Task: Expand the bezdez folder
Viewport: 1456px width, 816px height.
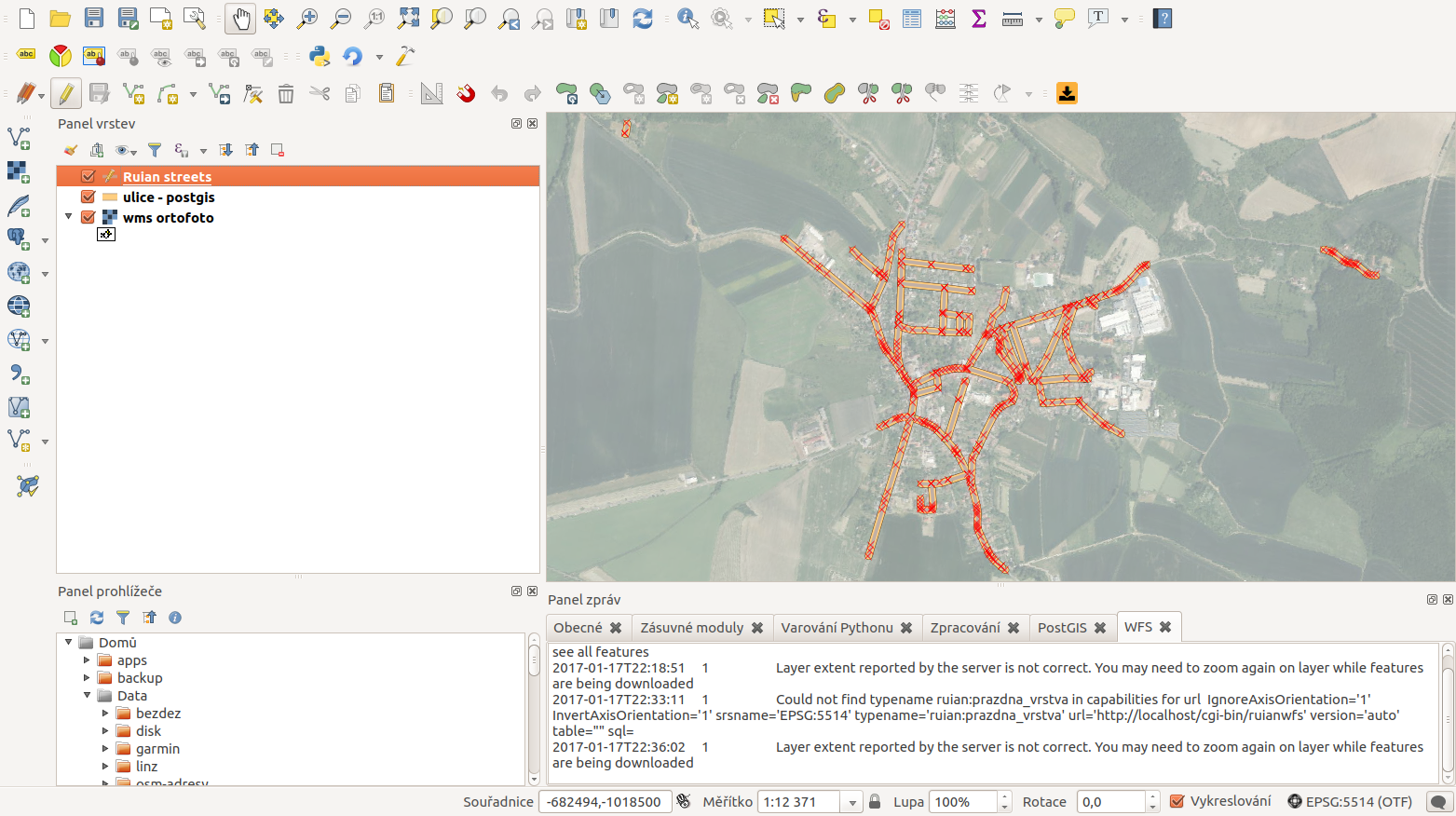Action: pyautogui.click(x=105, y=713)
